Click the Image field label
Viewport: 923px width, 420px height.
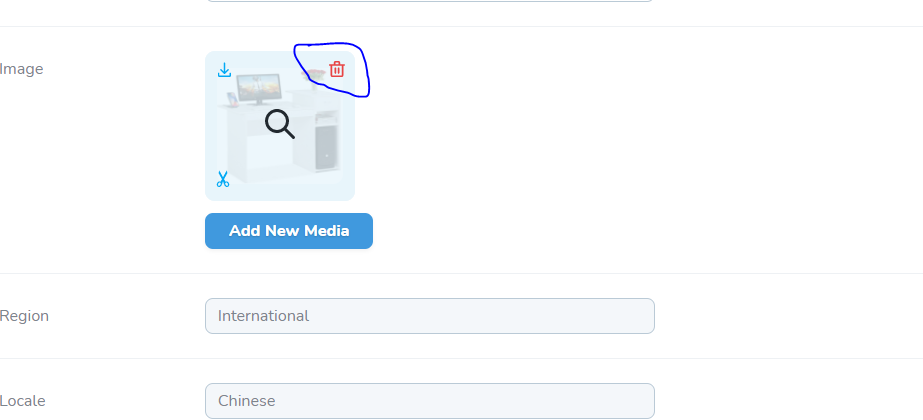coord(22,69)
